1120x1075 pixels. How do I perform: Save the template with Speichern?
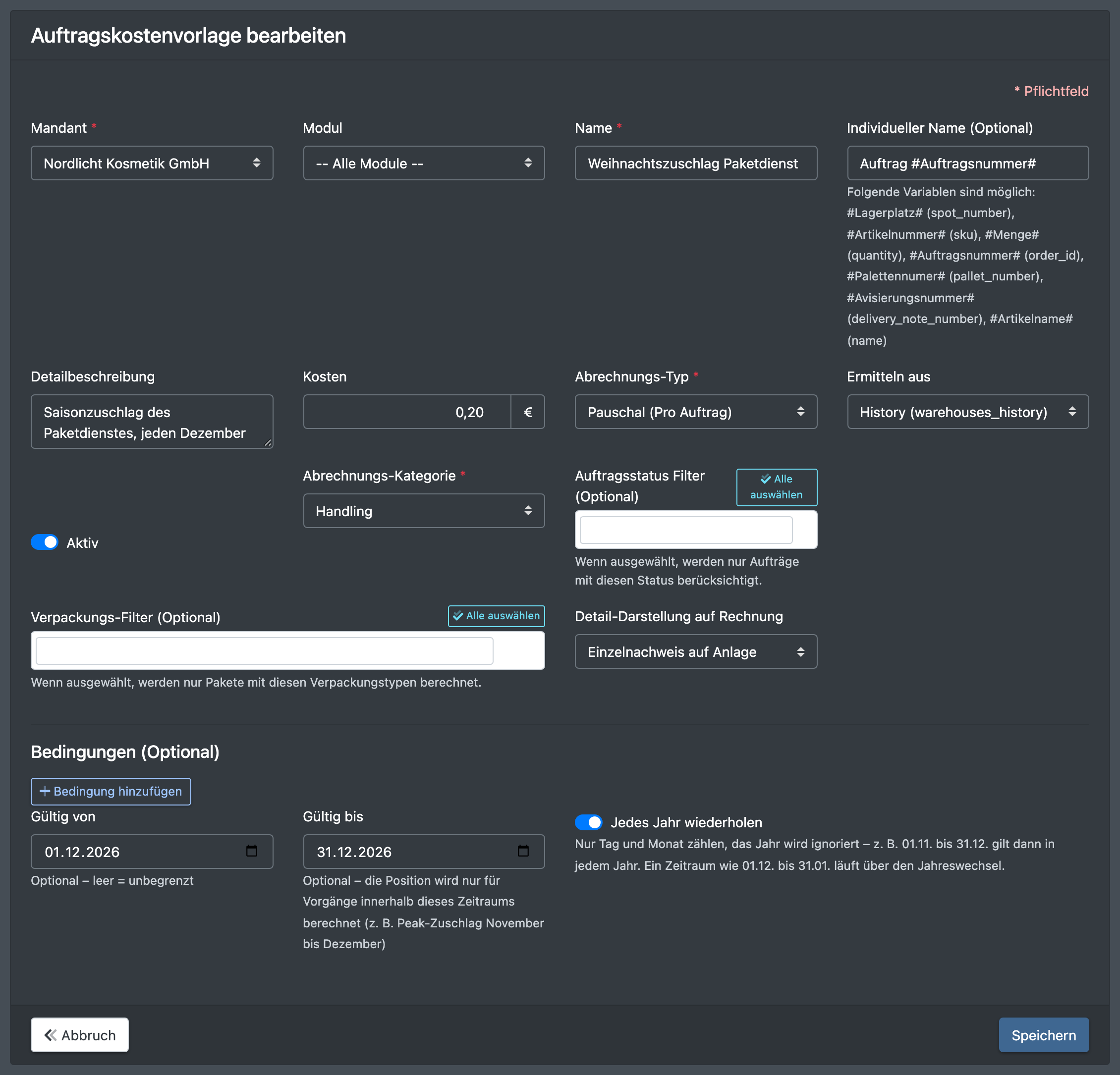(1043, 1035)
